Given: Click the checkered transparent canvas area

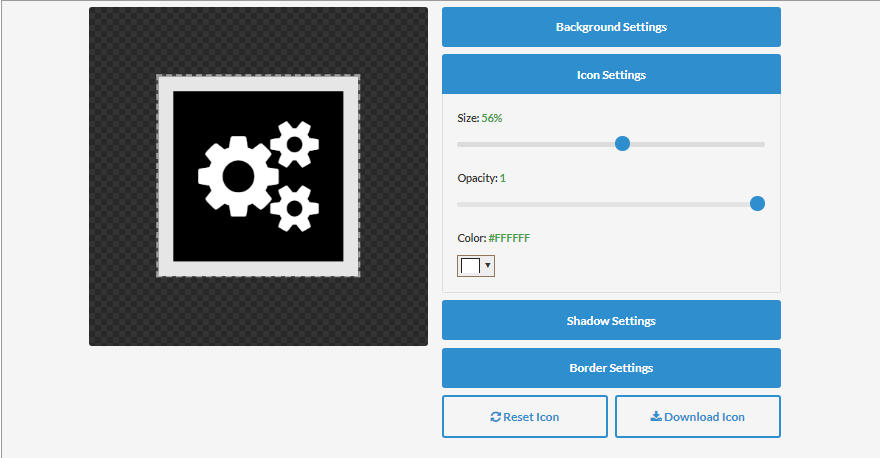Looking at the screenshot, I should tap(120, 300).
